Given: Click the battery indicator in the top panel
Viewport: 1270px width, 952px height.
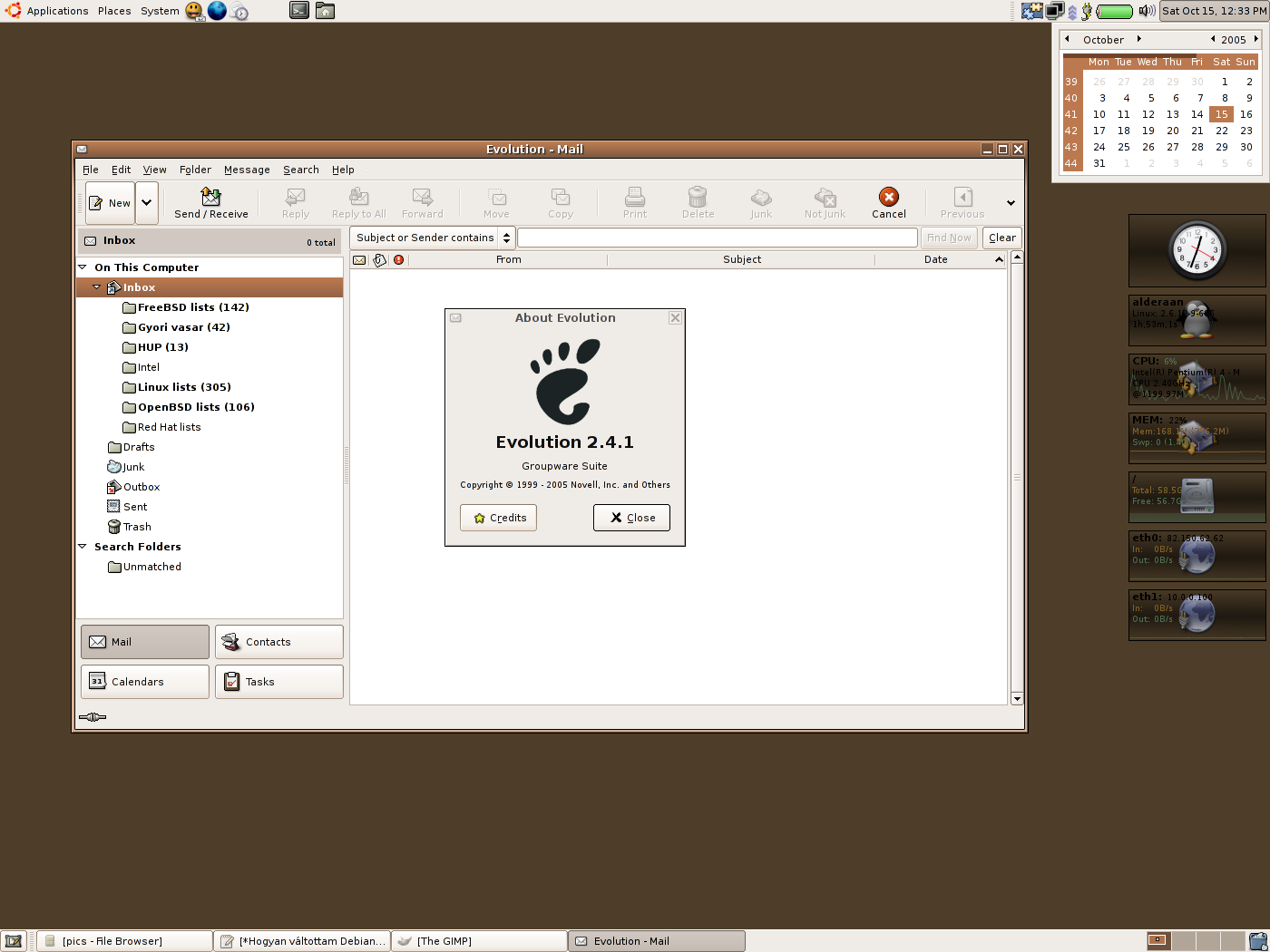Looking at the screenshot, I should point(1115,12).
